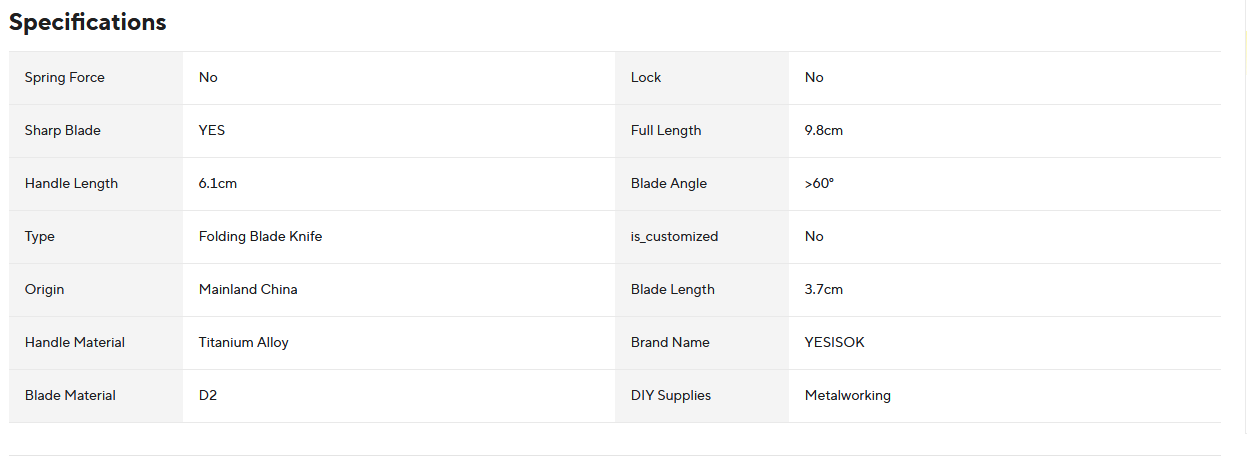Select the DIY Supplies label cell
Image resolution: width=1247 pixels, height=466 pixels.
[x=702, y=396]
